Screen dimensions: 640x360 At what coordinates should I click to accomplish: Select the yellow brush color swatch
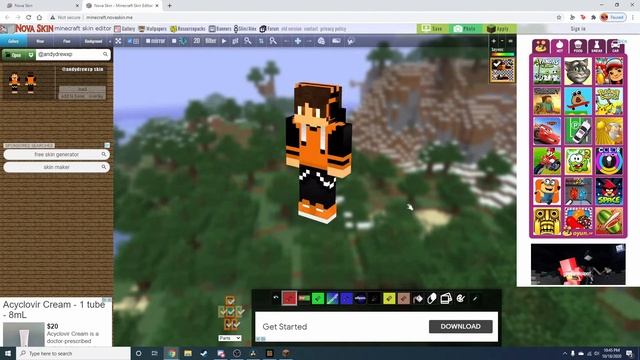coord(389,298)
